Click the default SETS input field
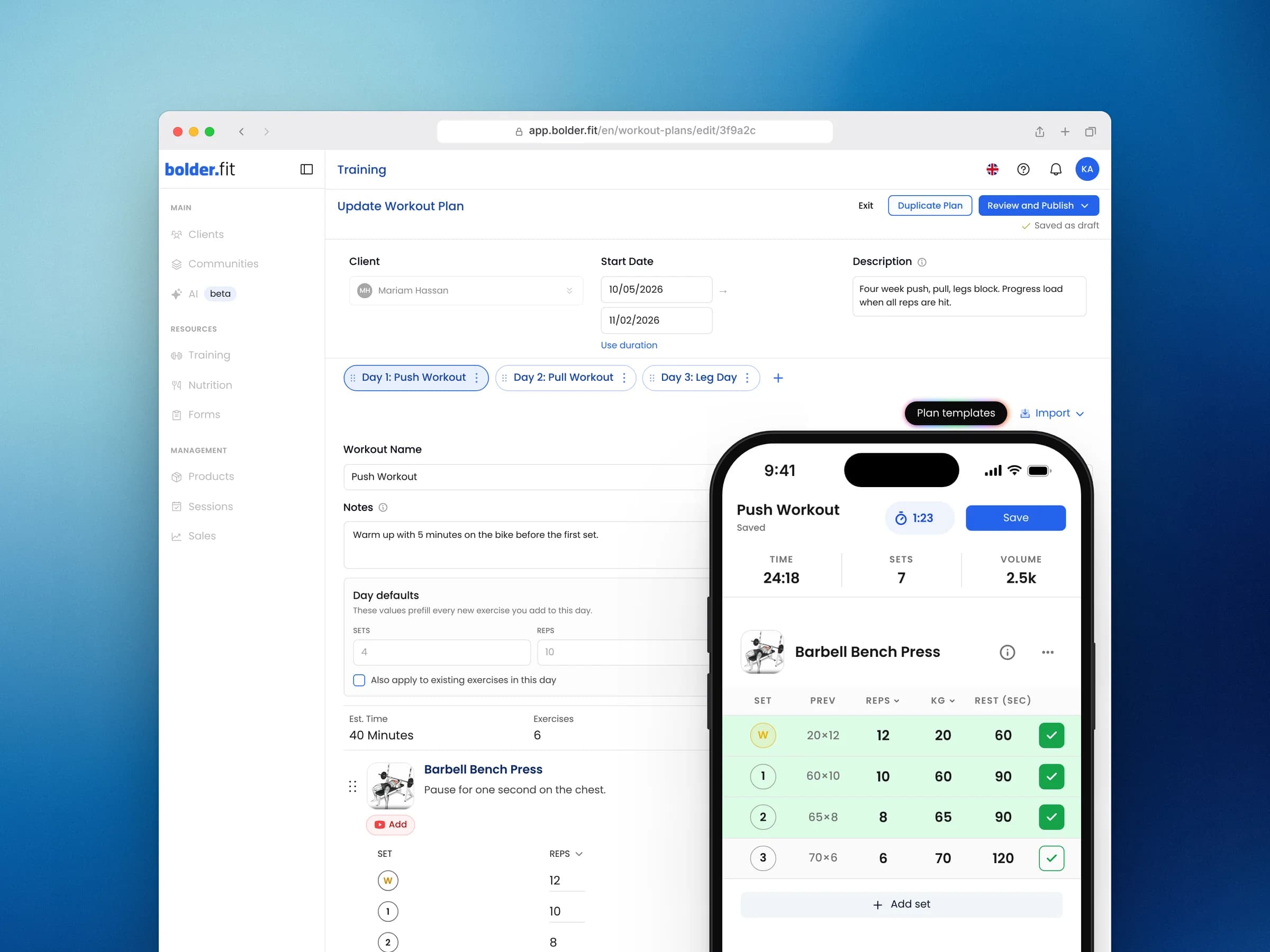 coord(441,652)
